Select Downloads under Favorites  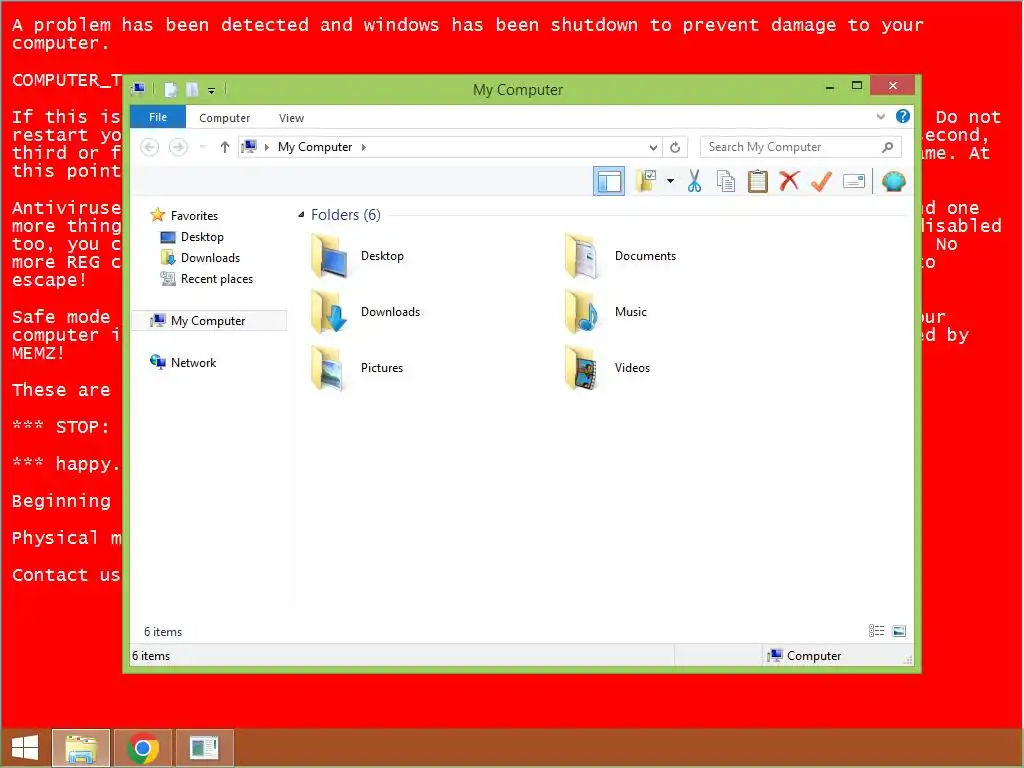(x=200, y=257)
